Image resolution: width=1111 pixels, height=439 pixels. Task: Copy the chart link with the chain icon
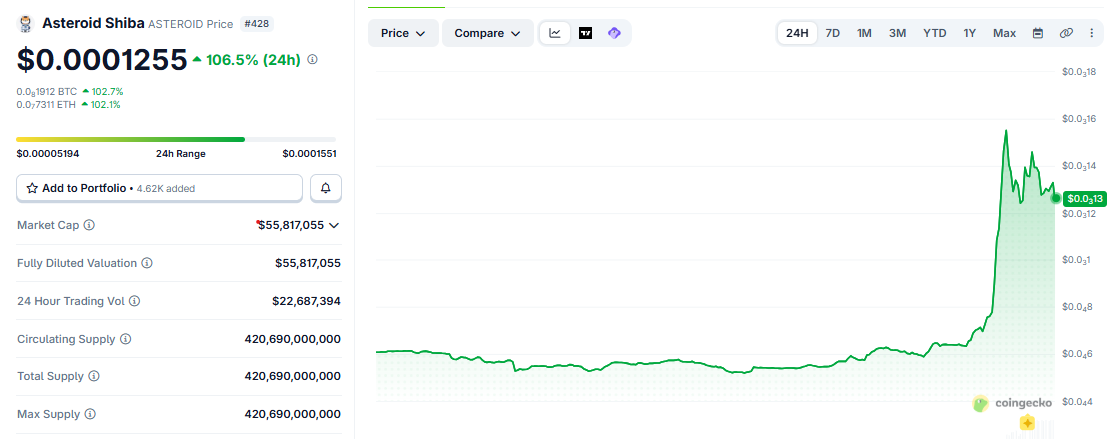(1066, 33)
